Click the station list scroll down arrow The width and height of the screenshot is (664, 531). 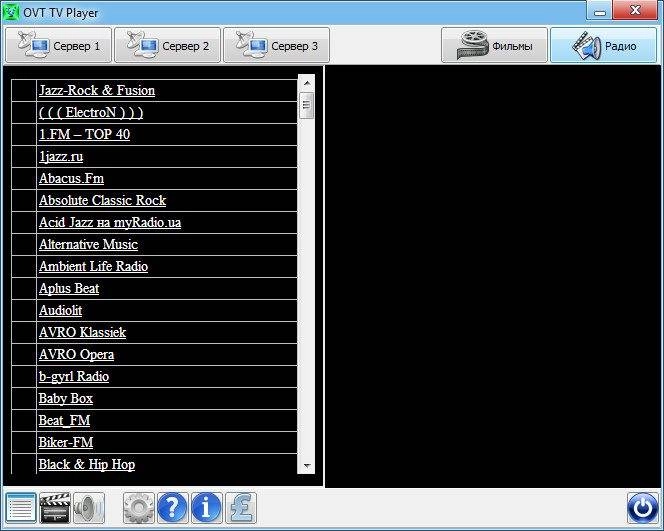click(307, 466)
